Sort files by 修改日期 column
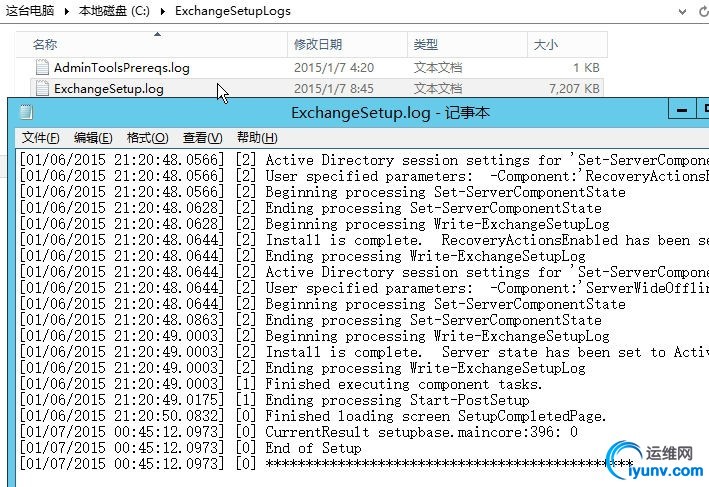 pos(347,44)
